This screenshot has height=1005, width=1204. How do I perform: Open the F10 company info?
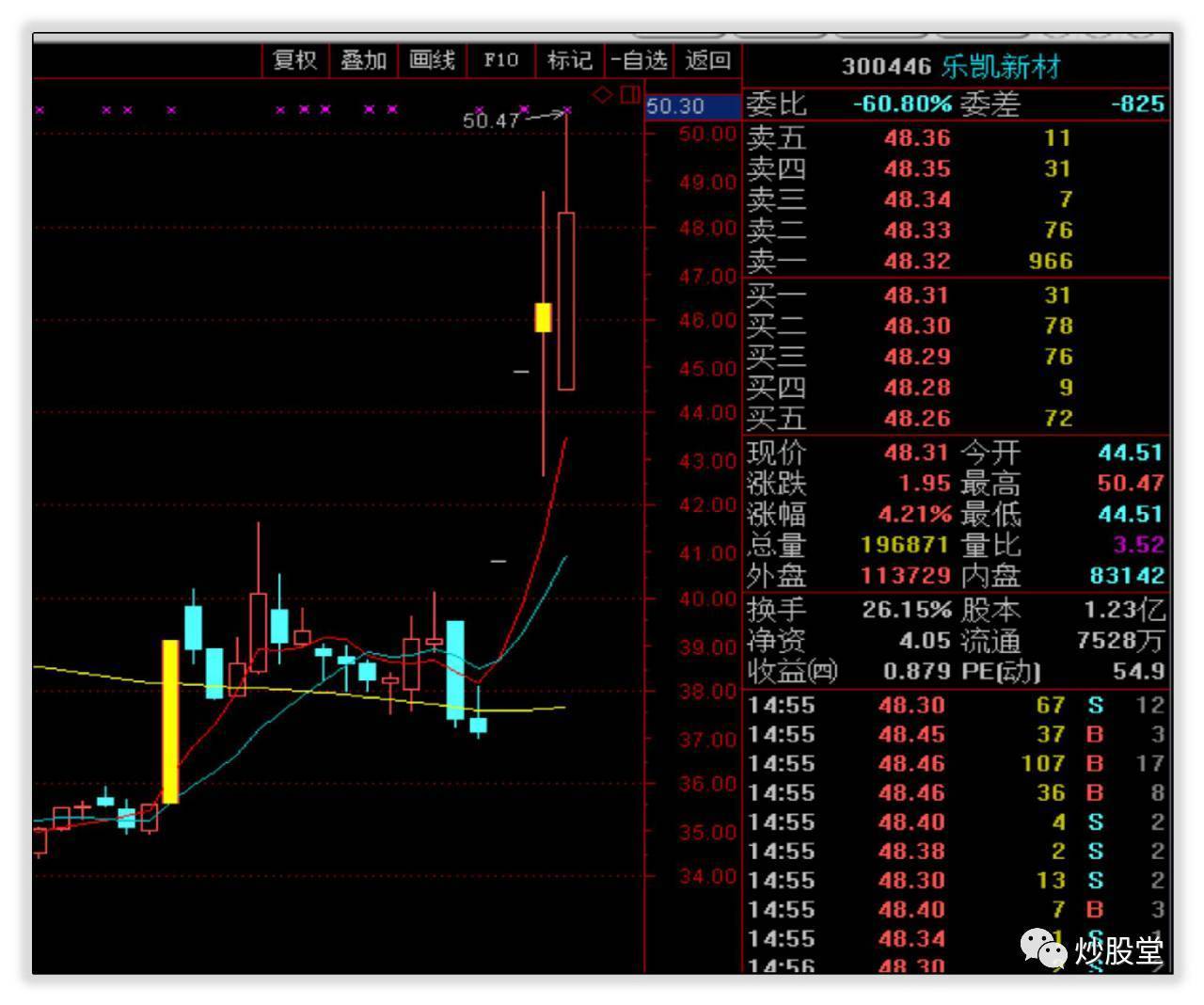[500, 60]
